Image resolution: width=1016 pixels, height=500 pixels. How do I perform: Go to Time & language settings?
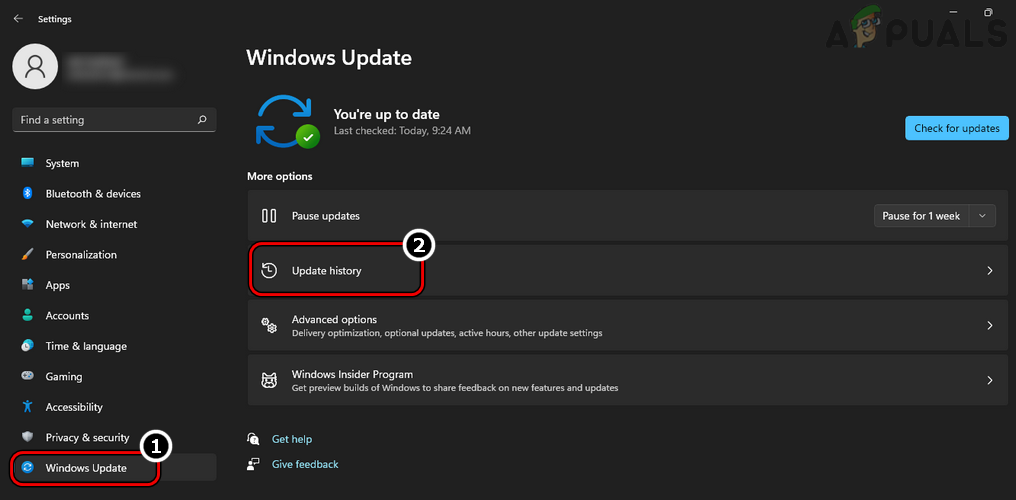pyautogui.click(x=86, y=346)
